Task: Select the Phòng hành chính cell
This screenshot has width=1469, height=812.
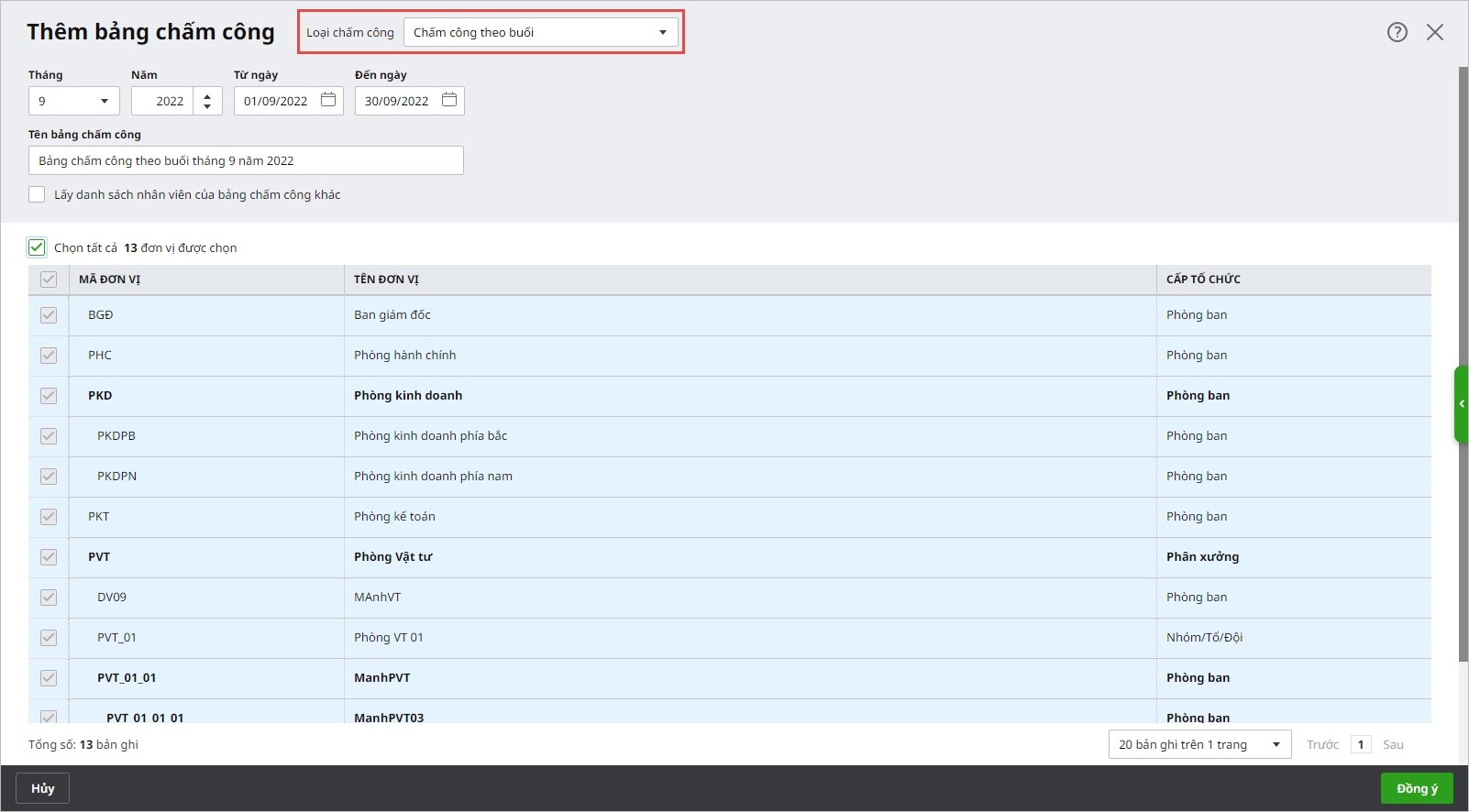Action: pos(750,356)
